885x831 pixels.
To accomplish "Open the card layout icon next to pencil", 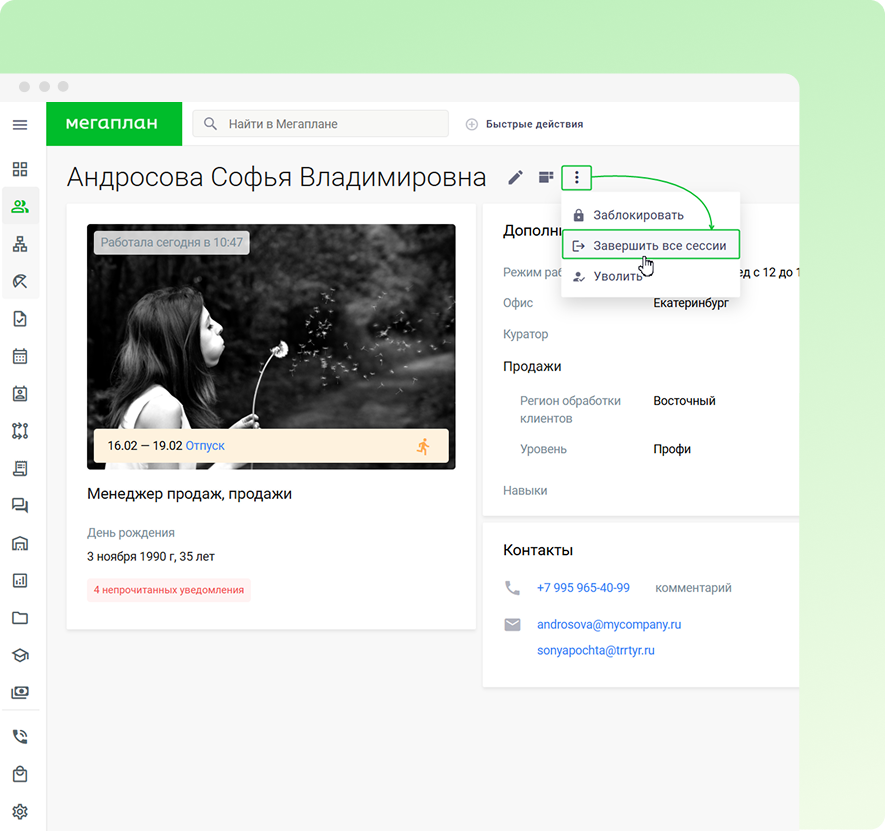I will (546, 177).
